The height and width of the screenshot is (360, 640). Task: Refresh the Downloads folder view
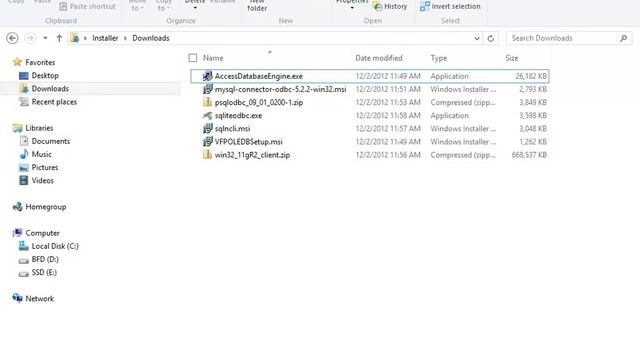(491, 38)
